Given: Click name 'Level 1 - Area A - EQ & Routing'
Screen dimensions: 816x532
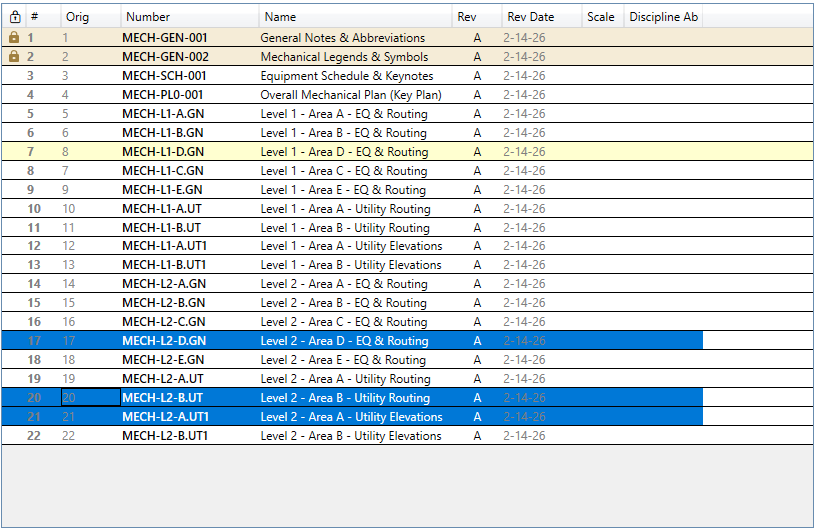Looking at the screenshot, I should tap(344, 113).
